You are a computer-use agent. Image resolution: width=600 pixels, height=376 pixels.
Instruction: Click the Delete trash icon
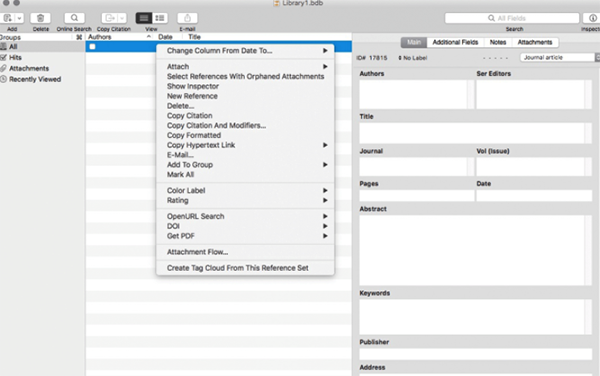point(40,18)
